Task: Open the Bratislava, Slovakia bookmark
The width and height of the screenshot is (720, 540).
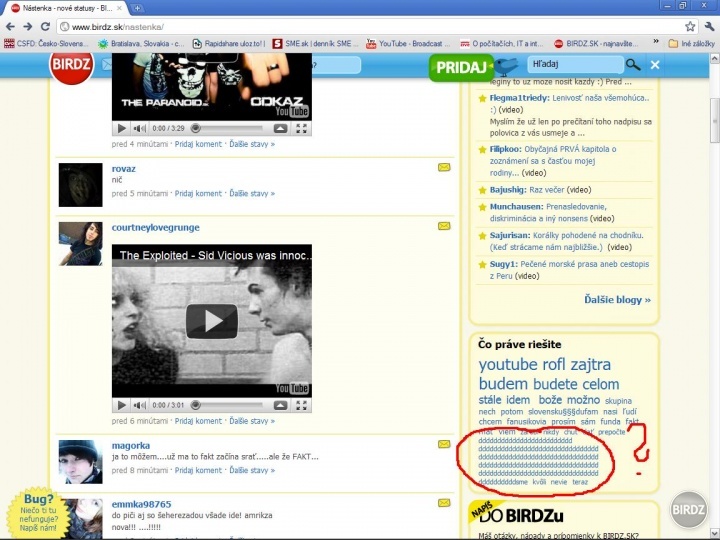Action: coord(141,44)
